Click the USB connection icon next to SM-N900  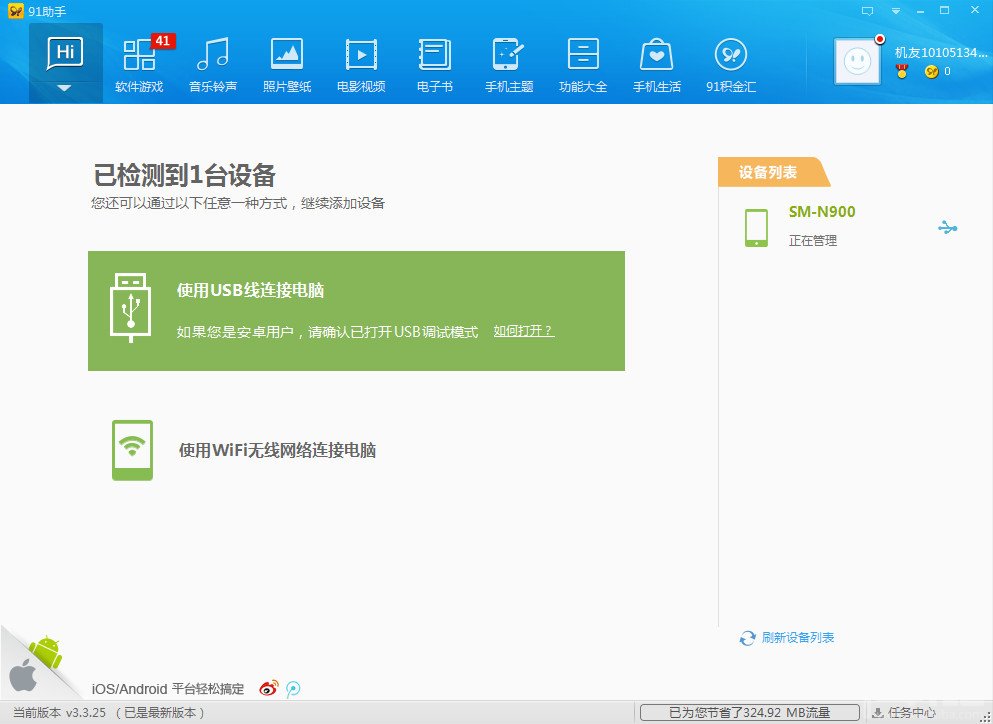pyautogui.click(x=948, y=227)
